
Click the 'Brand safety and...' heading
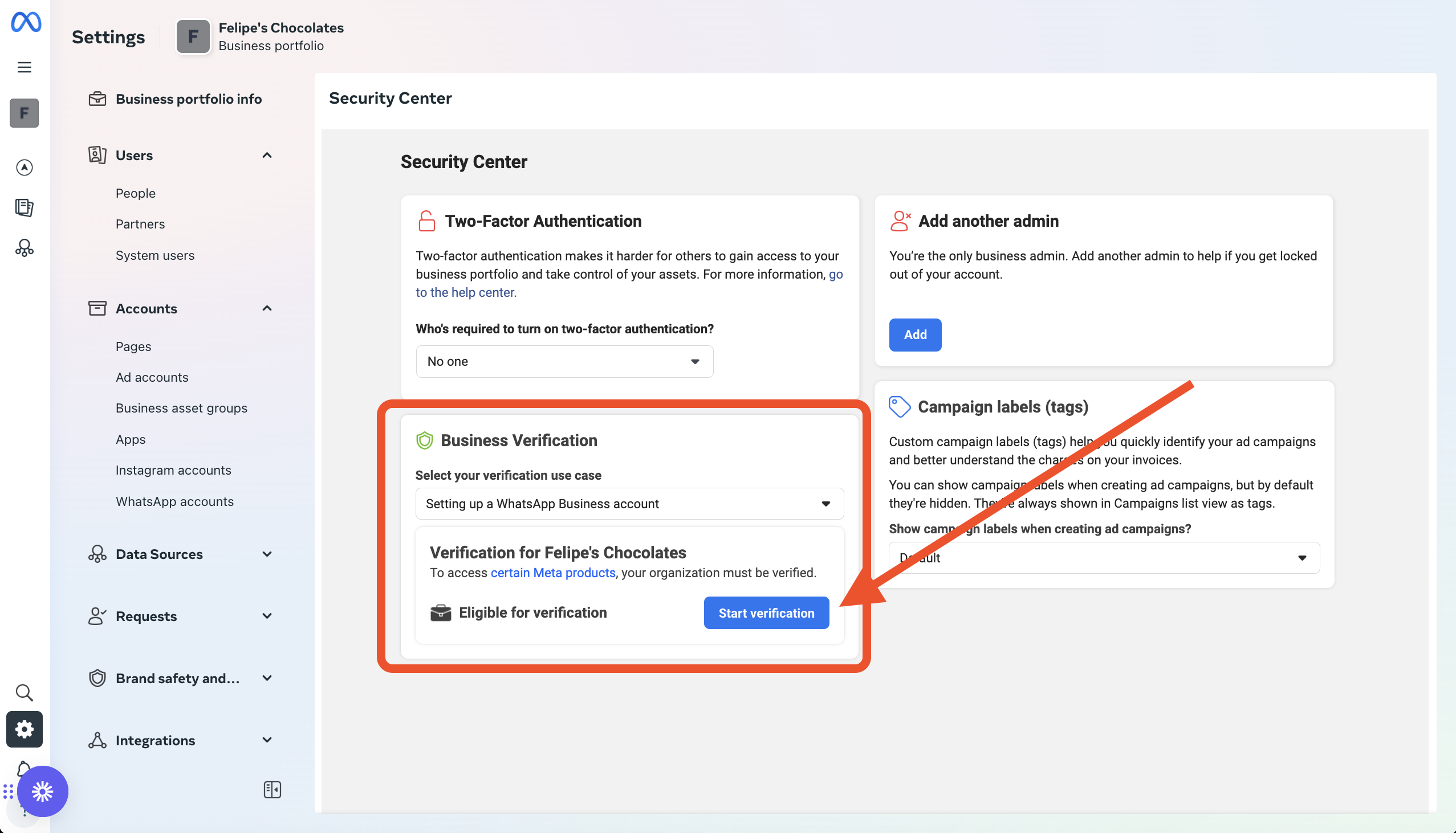click(177, 678)
